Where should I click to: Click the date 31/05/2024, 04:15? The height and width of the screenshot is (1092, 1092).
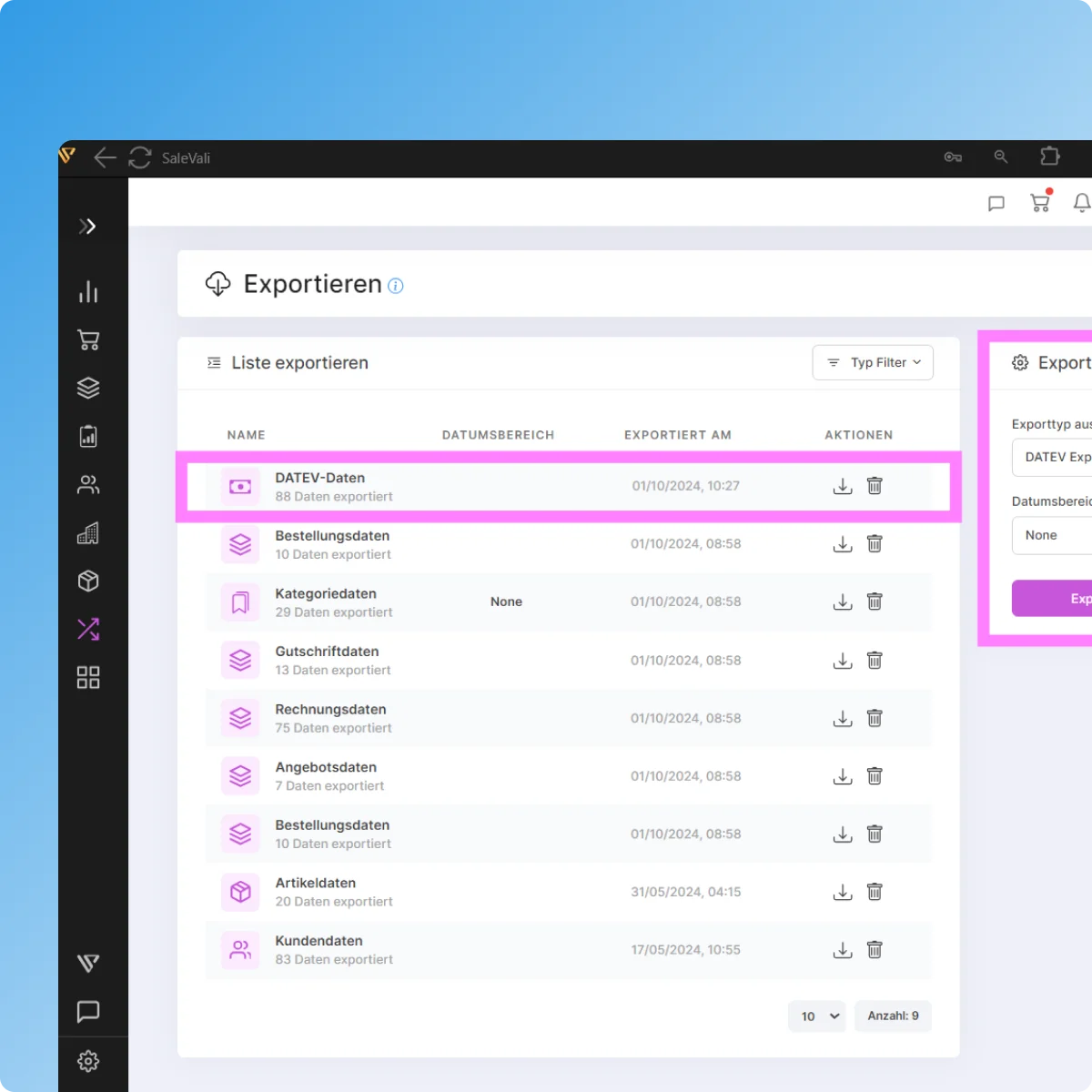686,892
